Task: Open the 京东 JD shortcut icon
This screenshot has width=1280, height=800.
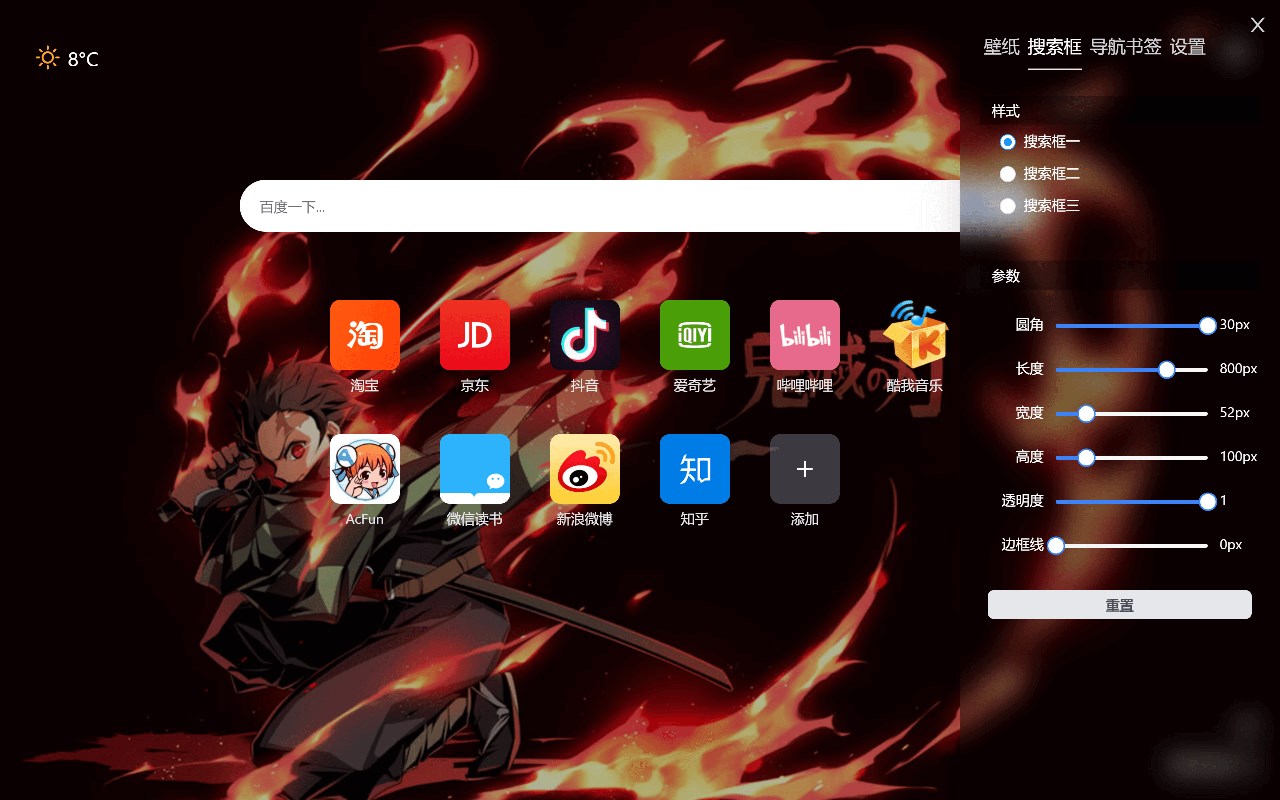Action: tap(475, 335)
